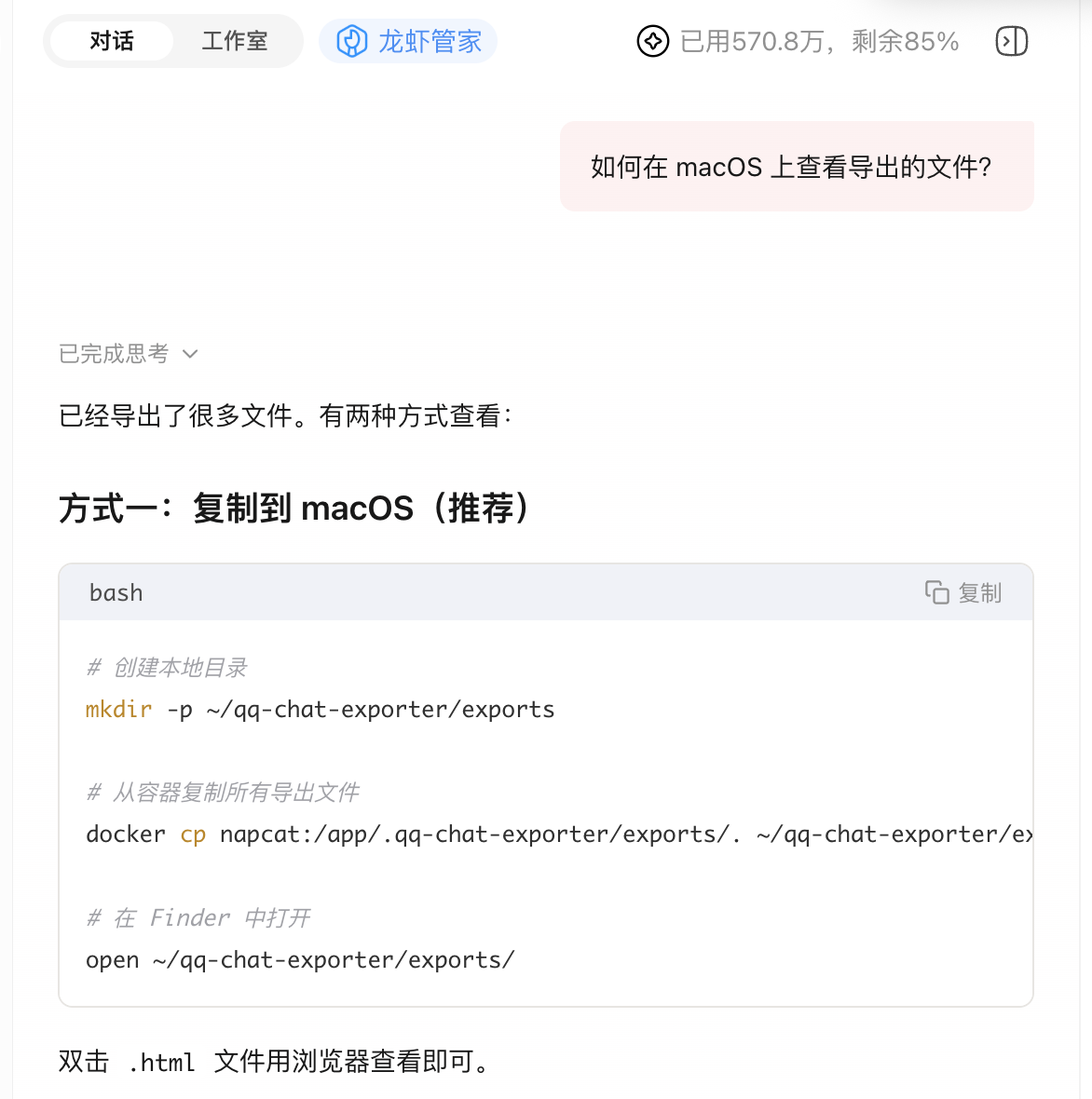1092x1099 pixels.
Task: Click the bash language label
Action: [116, 593]
